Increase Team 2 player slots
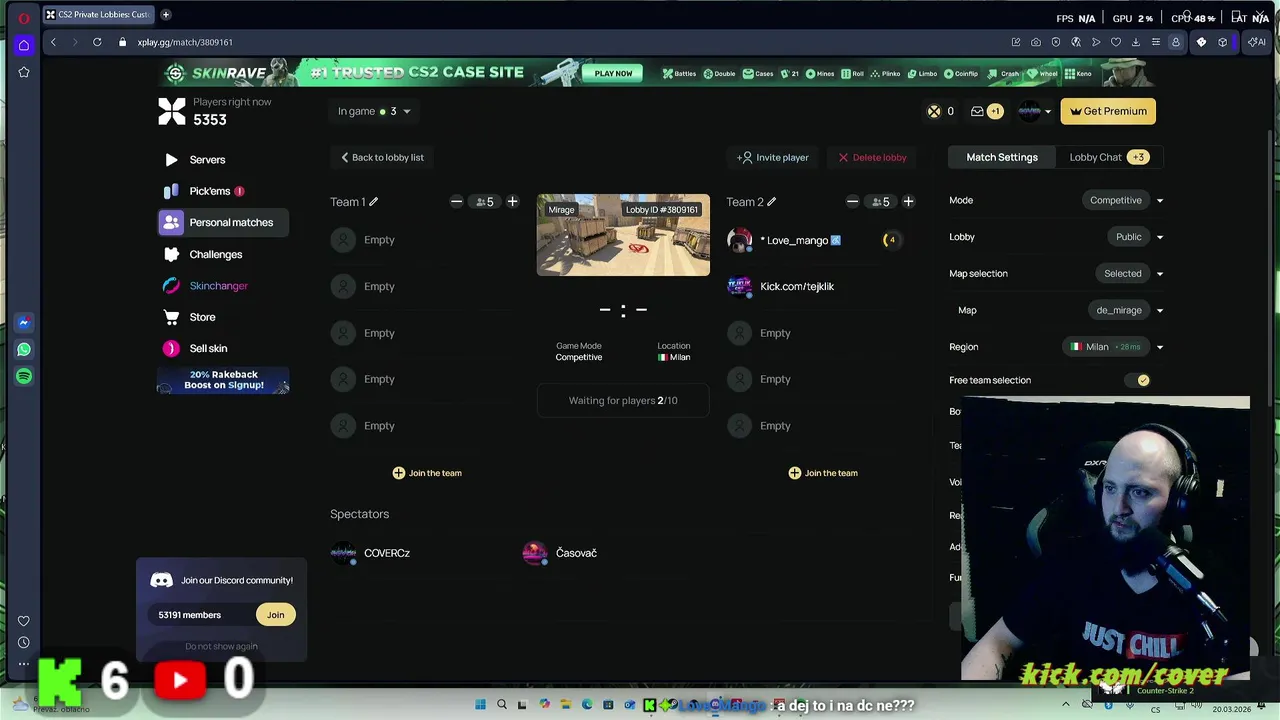The image size is (1280, 720). 908,202
